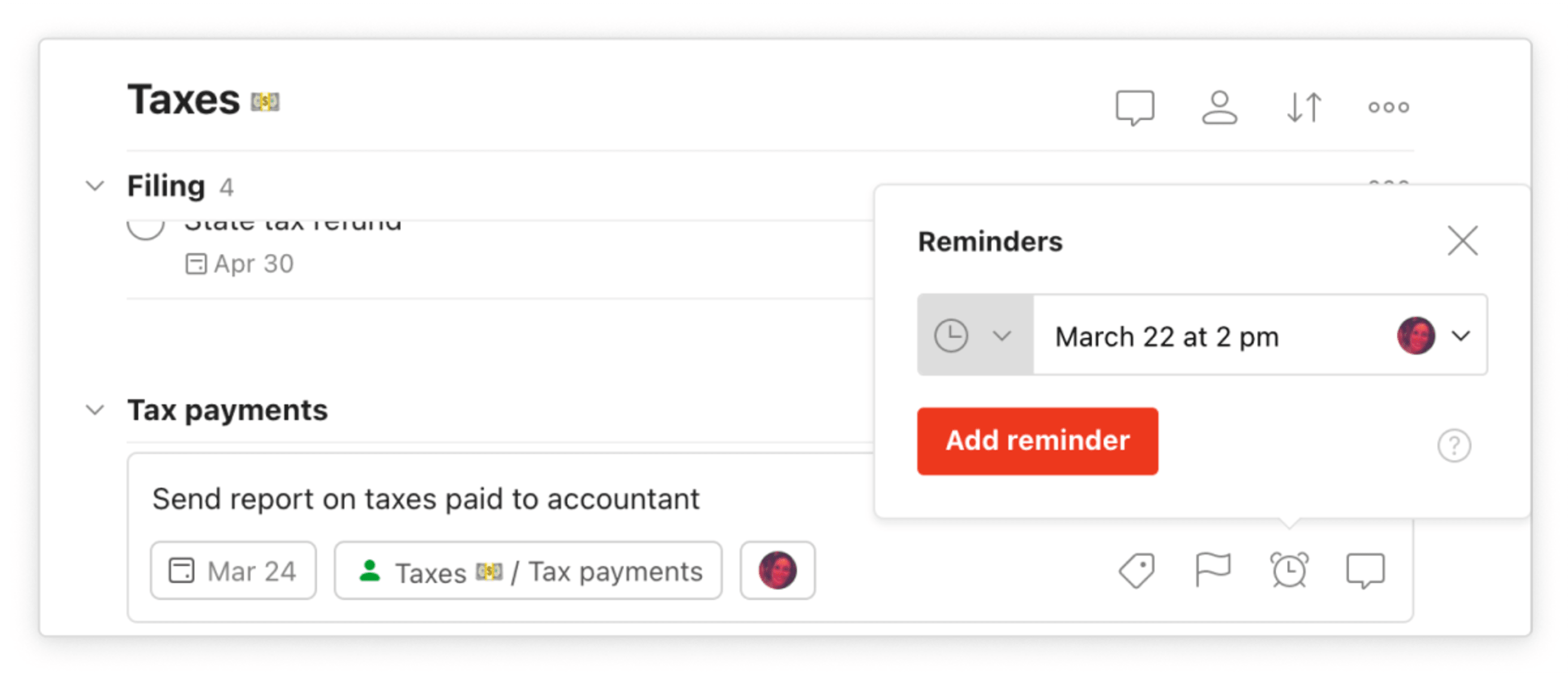1568x673 pixels.
Task: Collapse the Filing section
Action: (x=95, y=186)
